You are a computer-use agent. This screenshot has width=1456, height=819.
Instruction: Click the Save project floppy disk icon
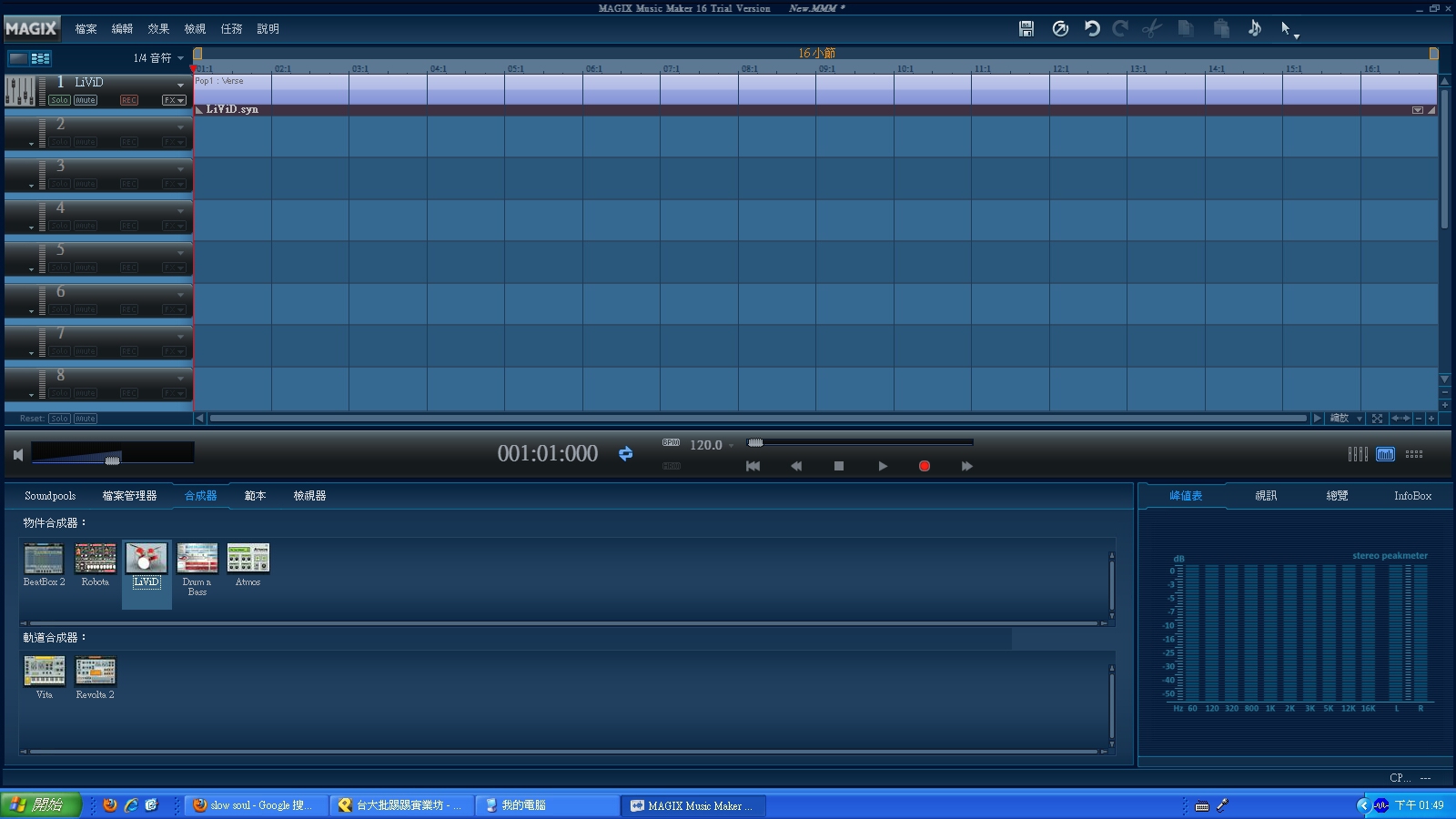(x=1026, y=29)
